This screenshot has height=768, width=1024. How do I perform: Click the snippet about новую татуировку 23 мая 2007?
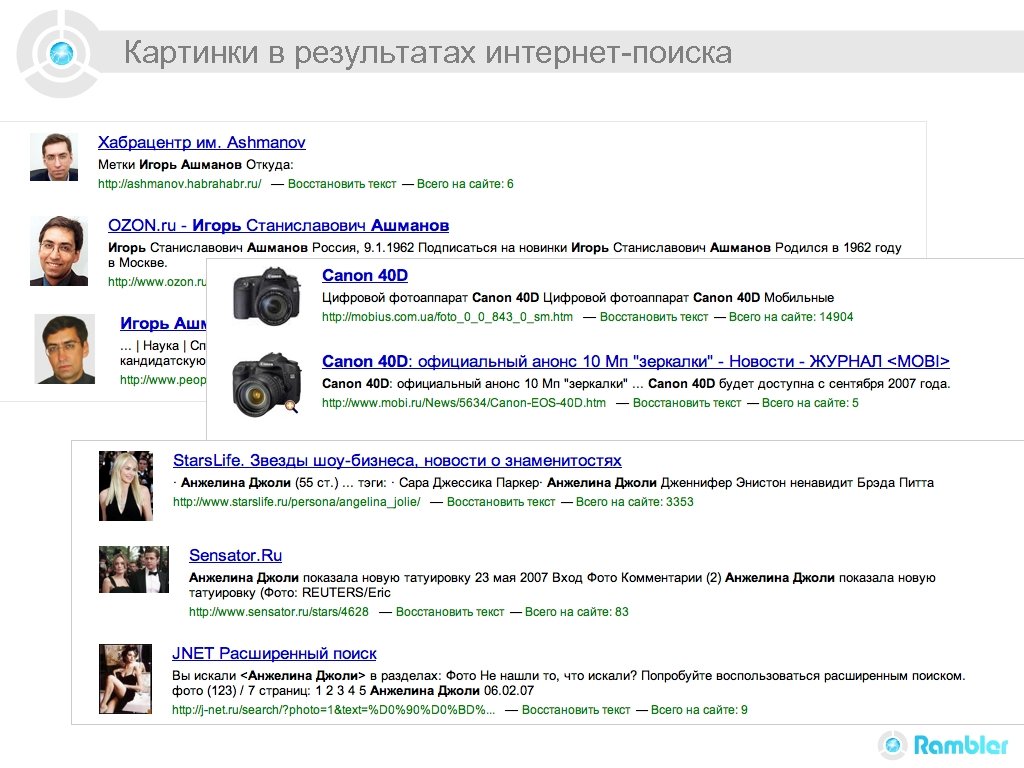click(562, 585)
